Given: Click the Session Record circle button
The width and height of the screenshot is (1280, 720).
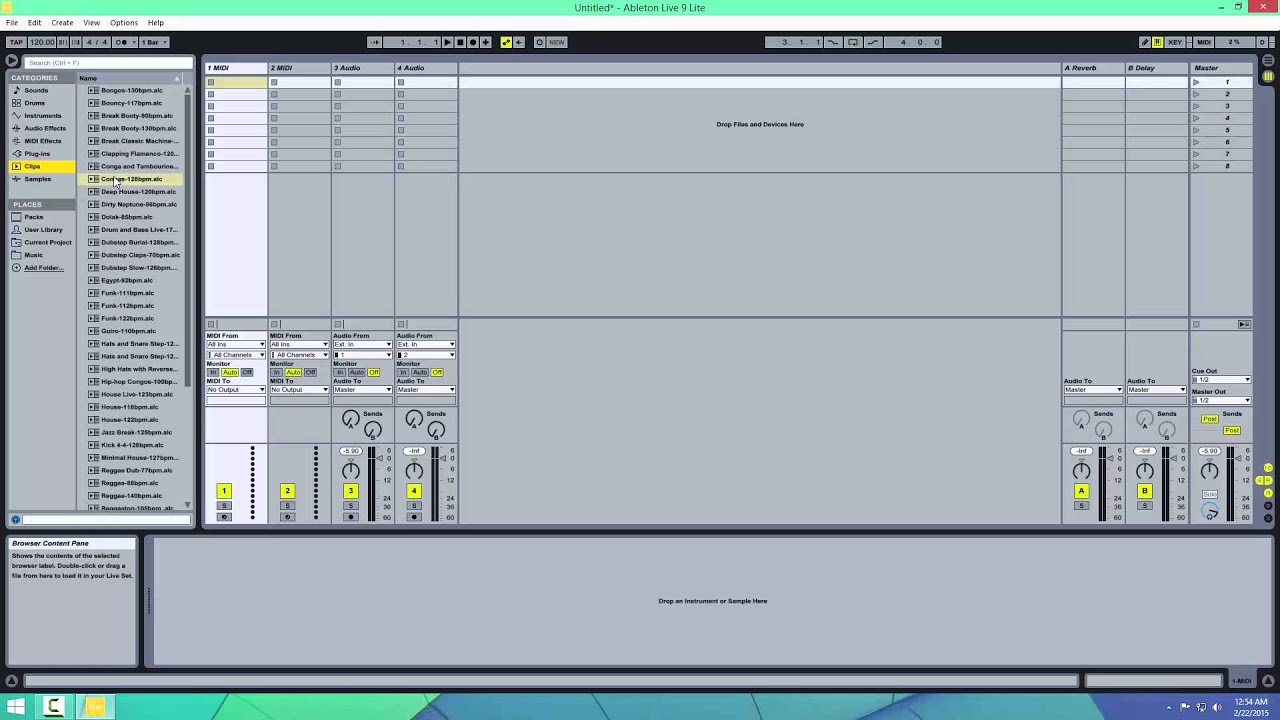Looking at the screenshot, I should click(539, 42).
